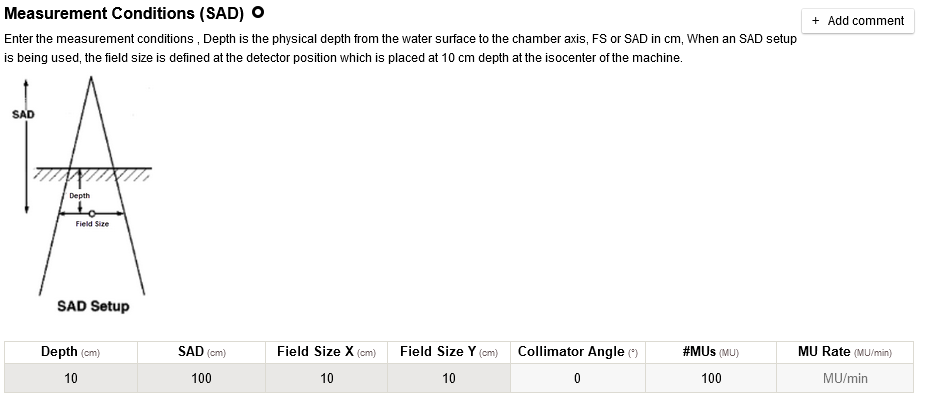Click the Field Size Y value cell

click(449, 378)
